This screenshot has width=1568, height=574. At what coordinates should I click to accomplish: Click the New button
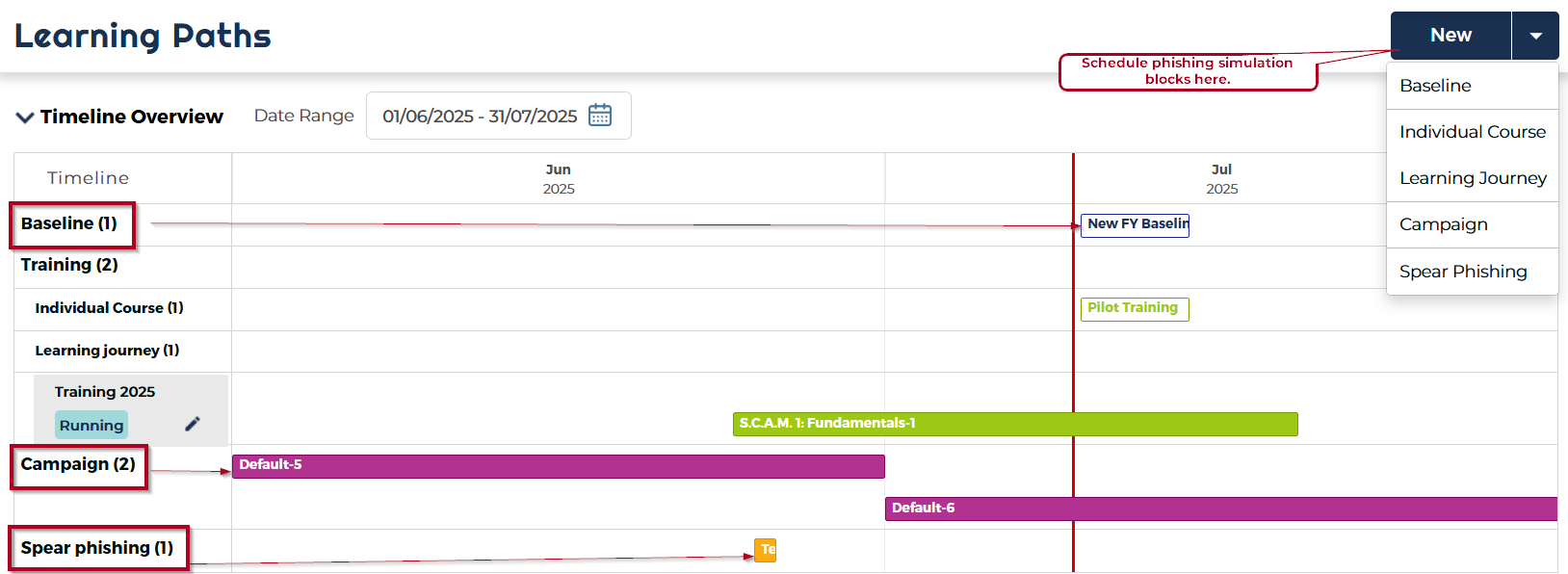pos(1450,36)
